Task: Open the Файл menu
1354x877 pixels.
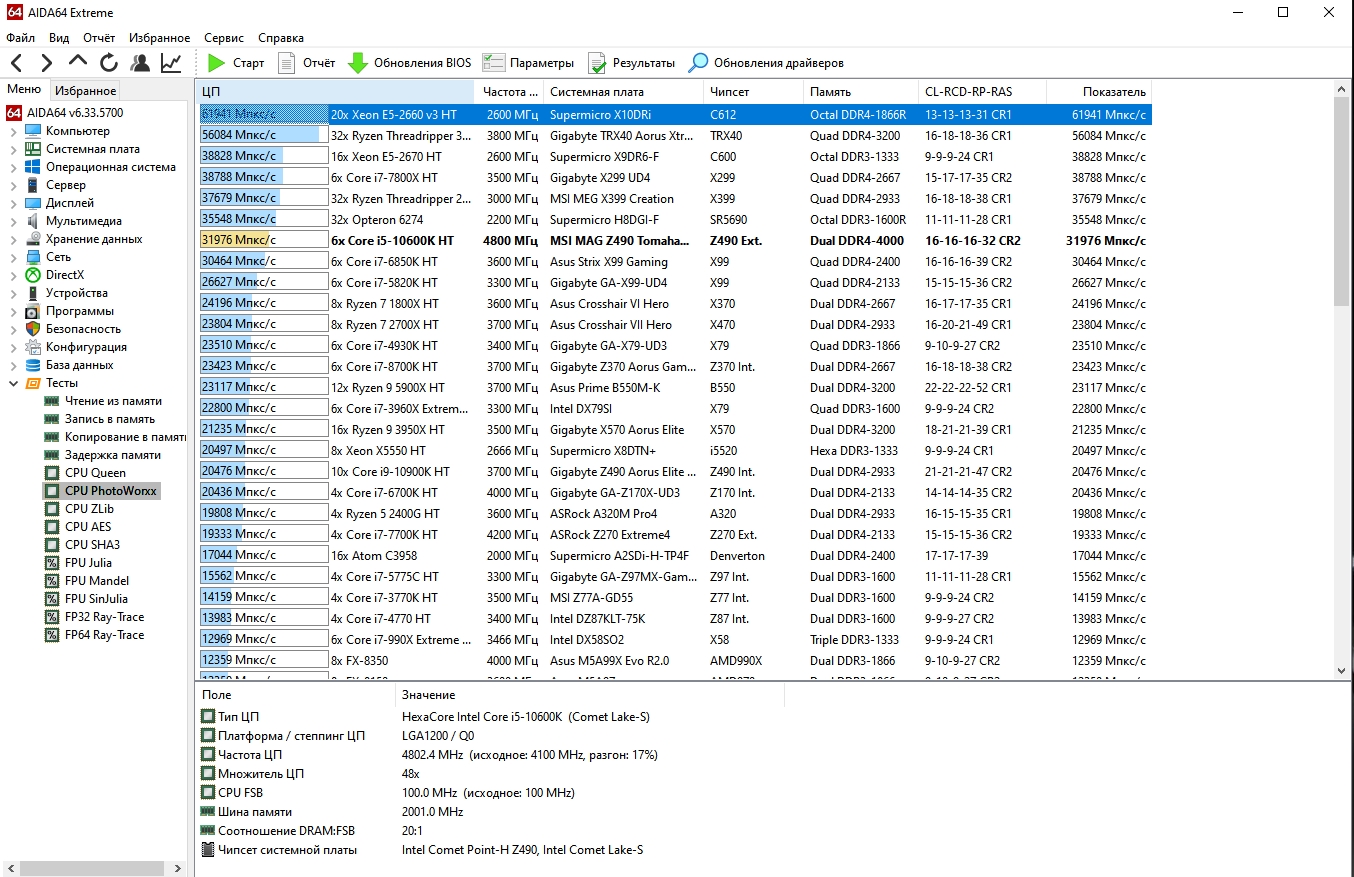Action: [x=20, y=38]
